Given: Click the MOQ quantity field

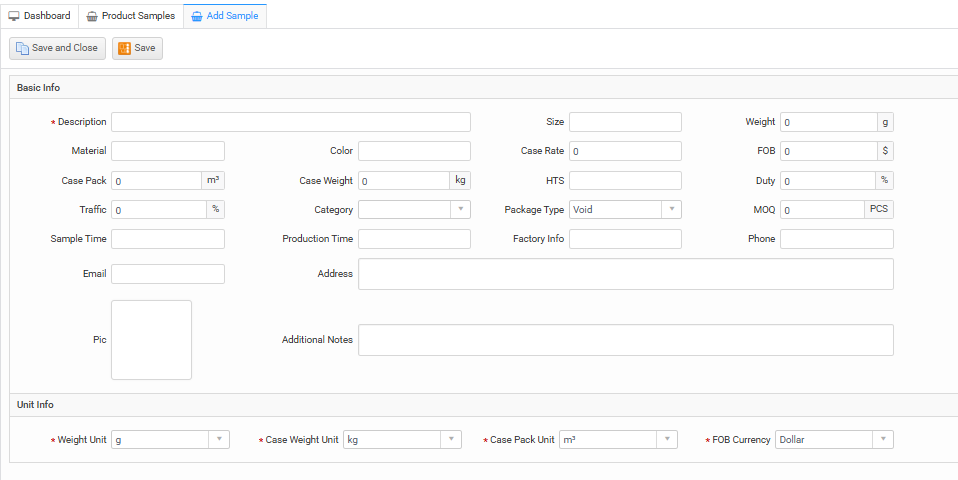Looking at the screenshot, I should pos(821,210).
